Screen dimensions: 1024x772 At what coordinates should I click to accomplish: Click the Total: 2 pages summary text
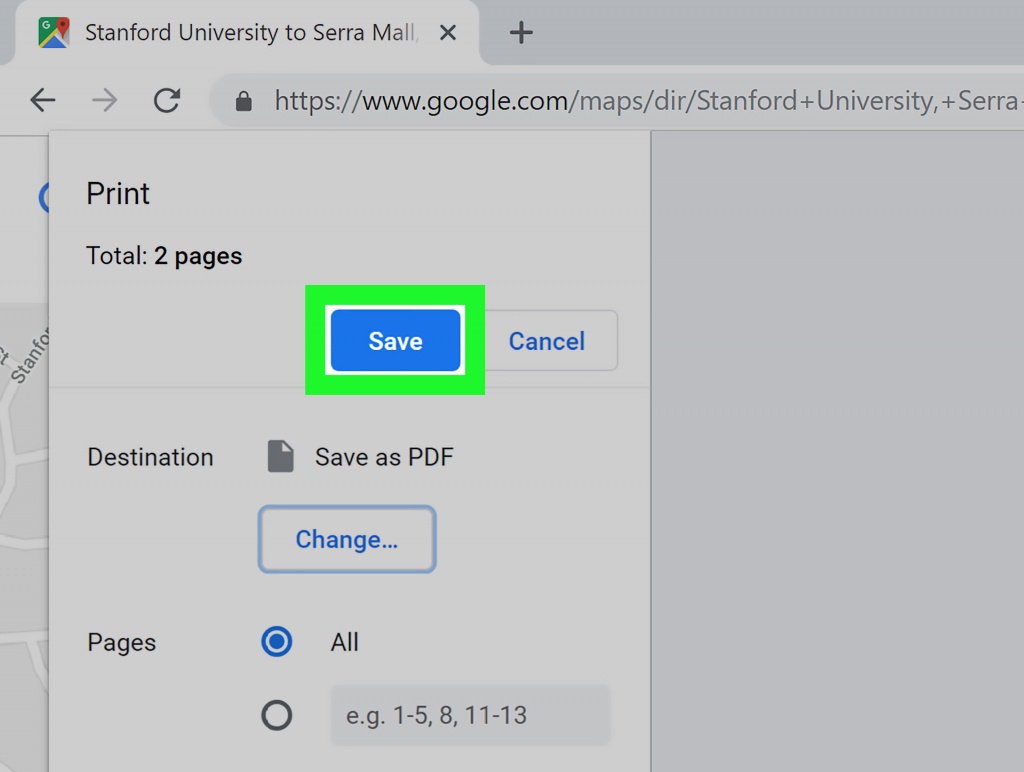164,256
